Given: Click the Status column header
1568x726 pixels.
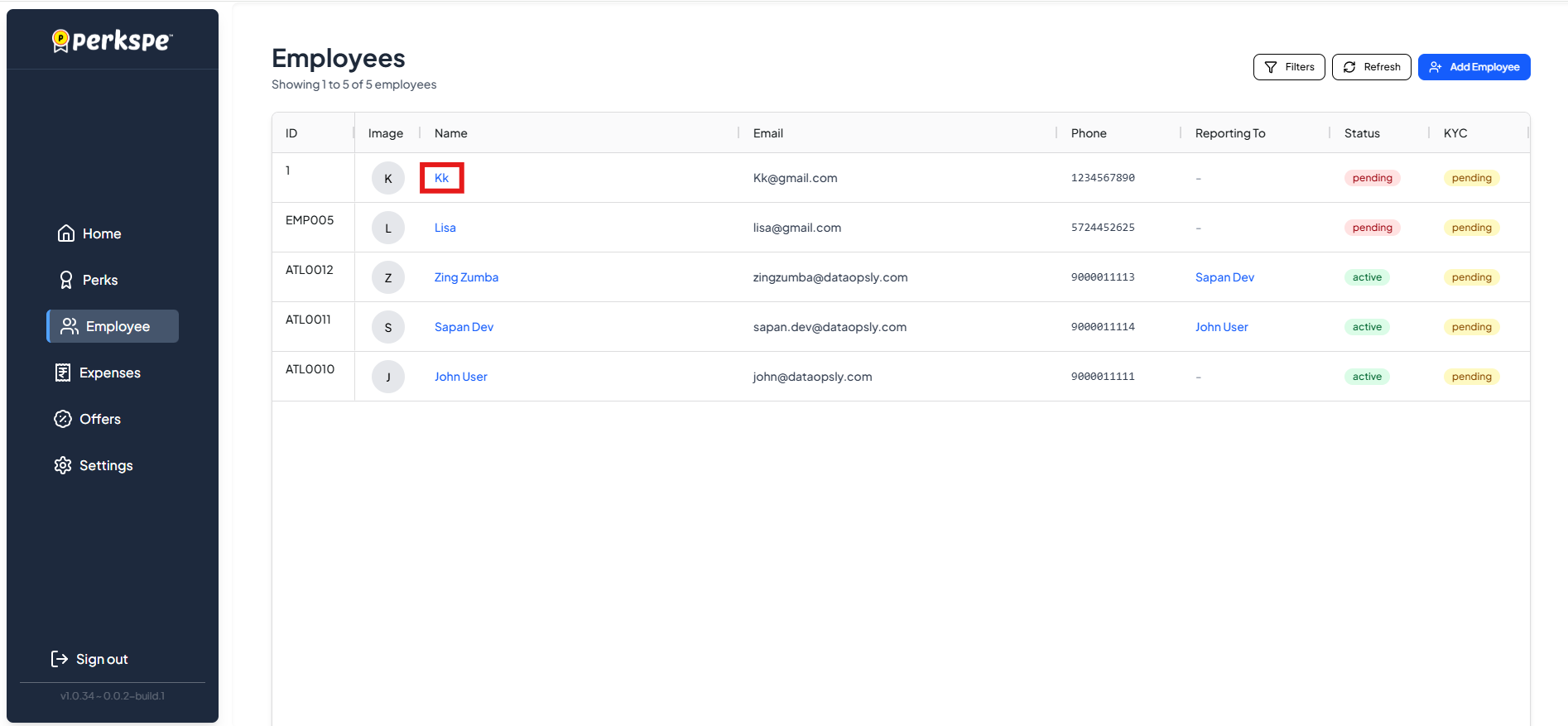Looking at the screenshot, I should [x=1362, y=133].
